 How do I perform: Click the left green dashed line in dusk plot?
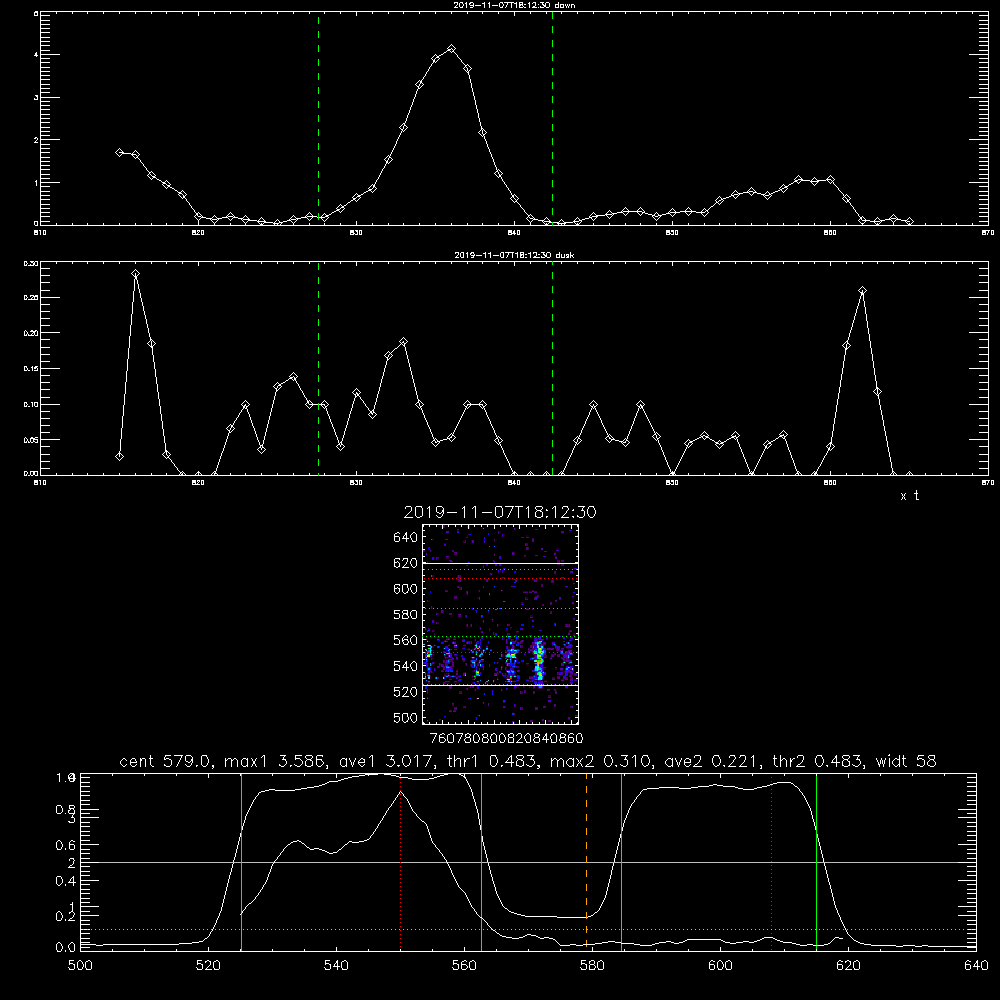click(x=318, y=369)
